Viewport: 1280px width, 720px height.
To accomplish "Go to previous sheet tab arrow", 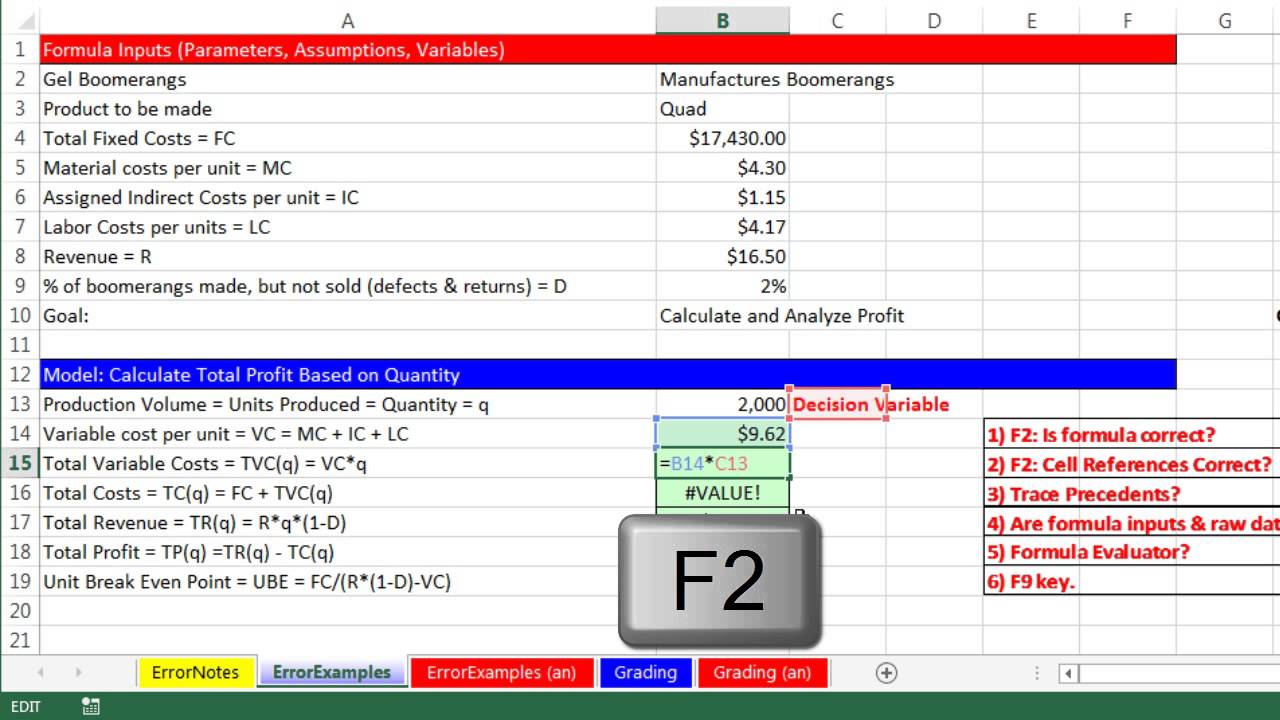I will [x=41, y=673].
